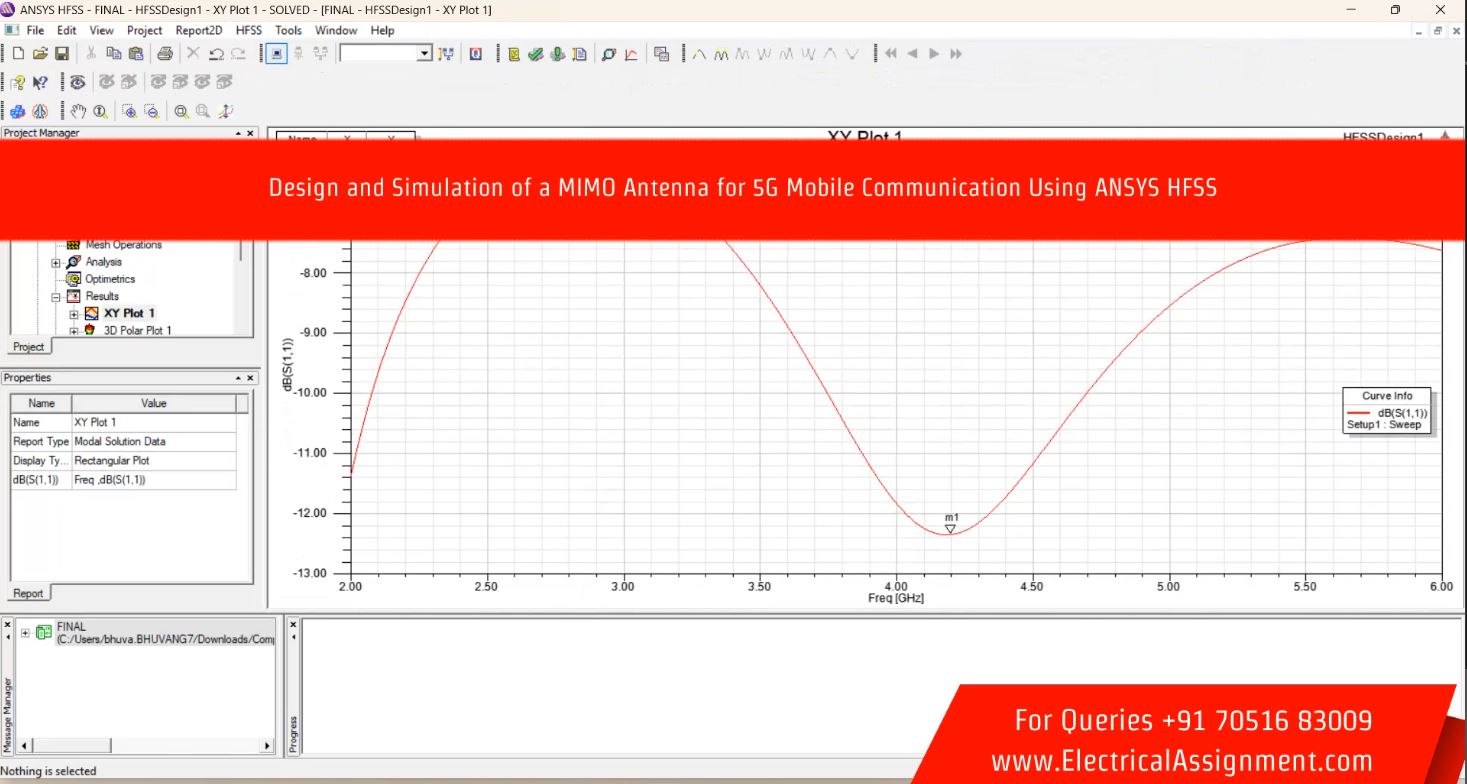Open the Report2D menu
The height and width of the screenshot is (784, 1467).
pos(198,30)
